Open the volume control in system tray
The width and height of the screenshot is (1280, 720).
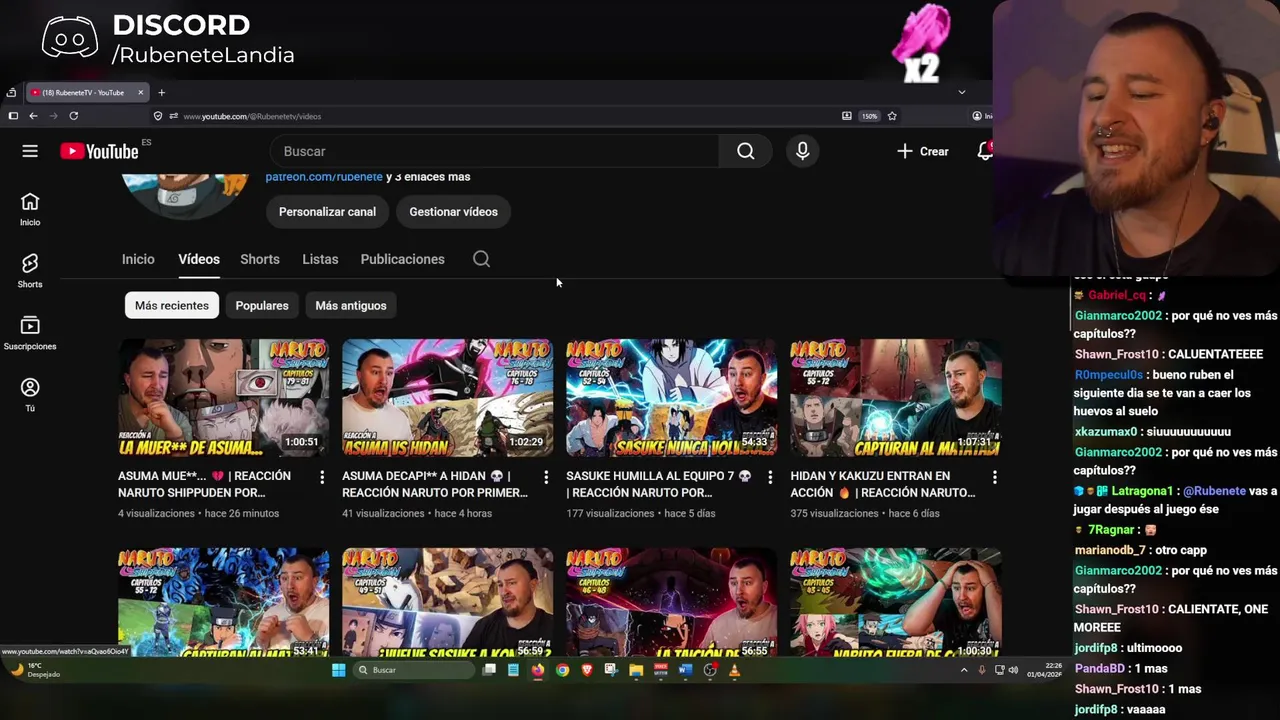(1013, 670)
